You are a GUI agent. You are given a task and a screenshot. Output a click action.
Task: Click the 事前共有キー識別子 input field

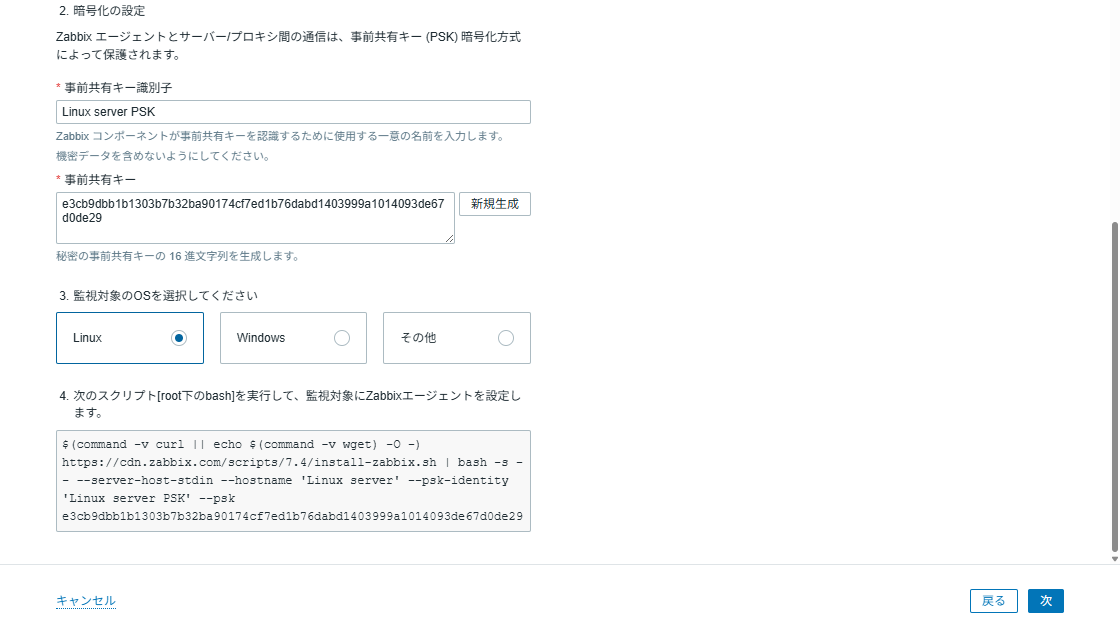(293, 112)
